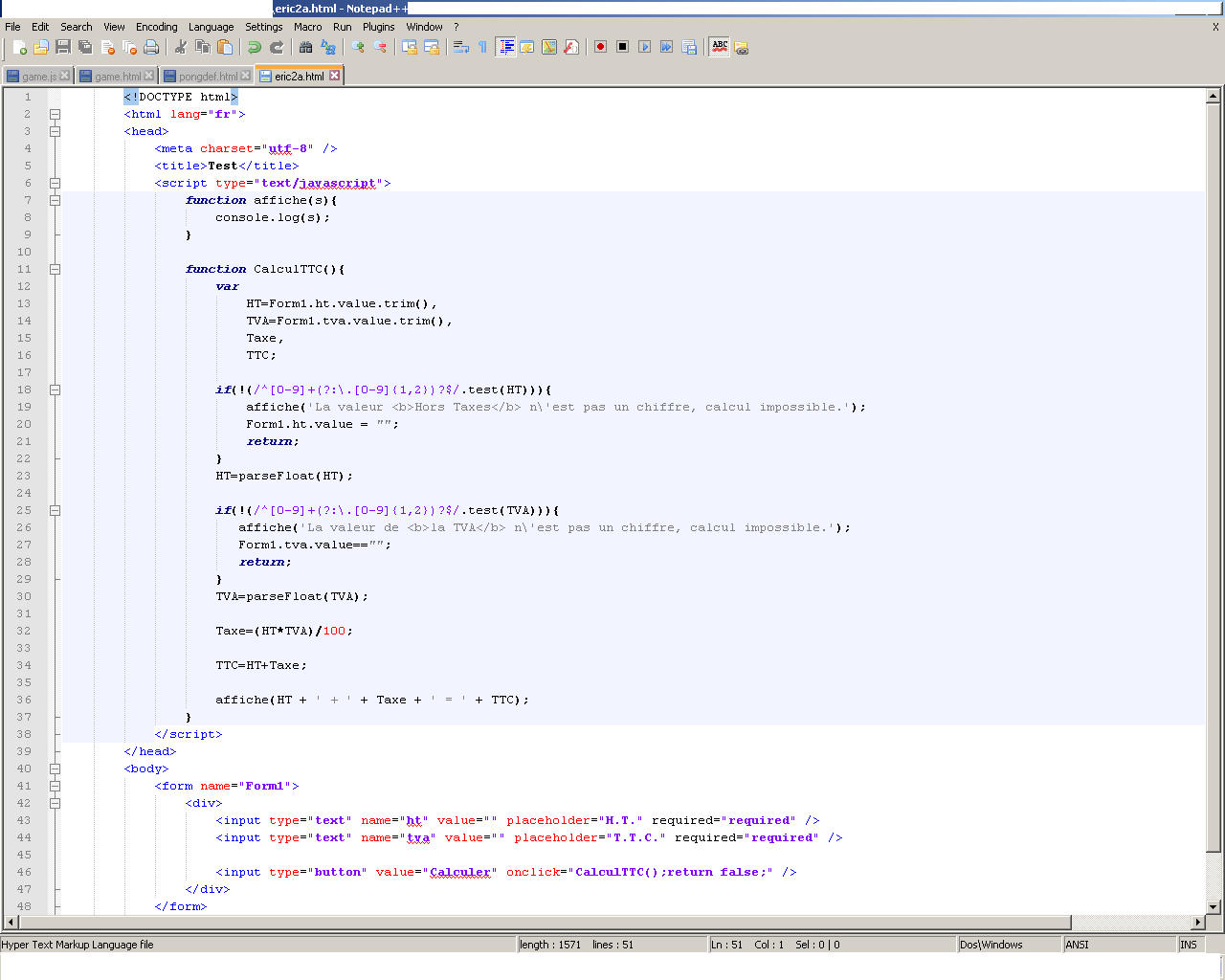The height and width of the screenshot is (980, 1225).
Task: Collapse the head fold on line 3
Action: point(55,131)
